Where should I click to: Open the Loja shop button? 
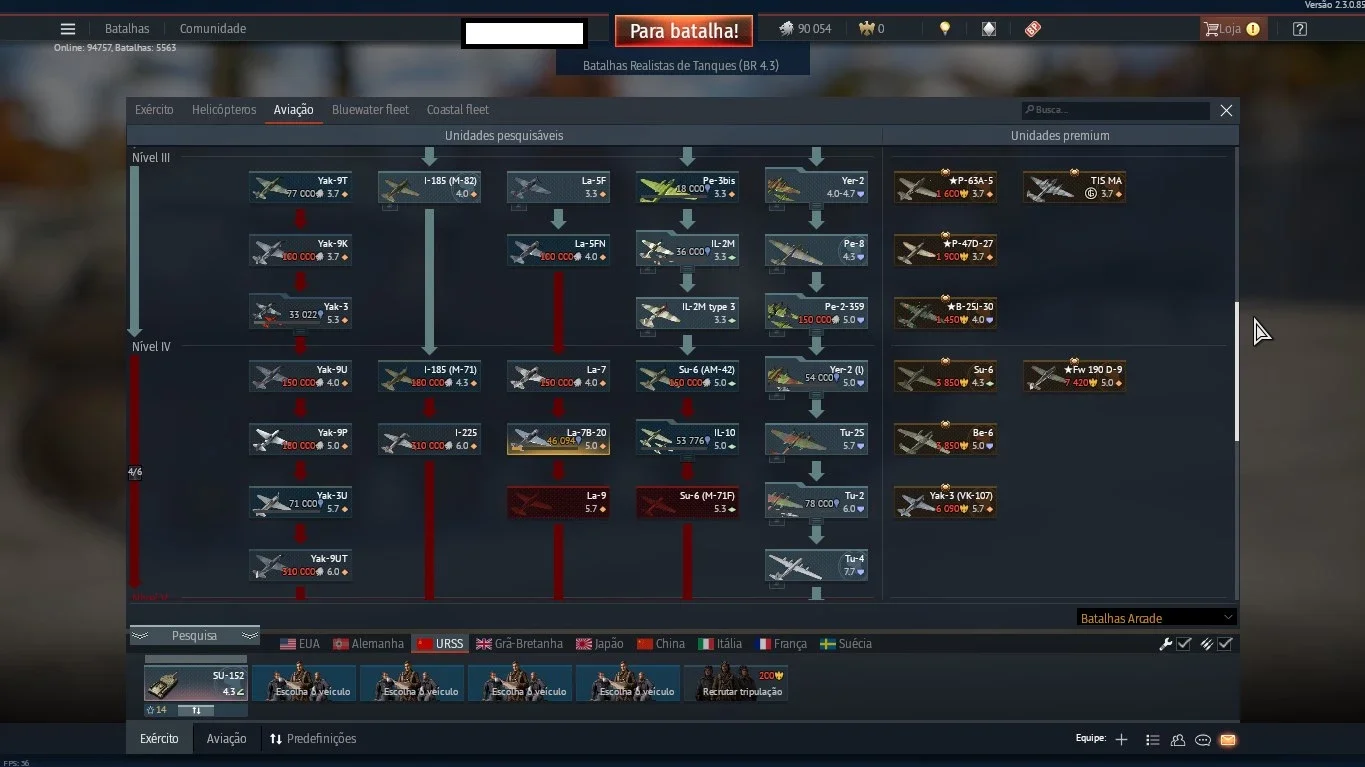pos(1232,29)
